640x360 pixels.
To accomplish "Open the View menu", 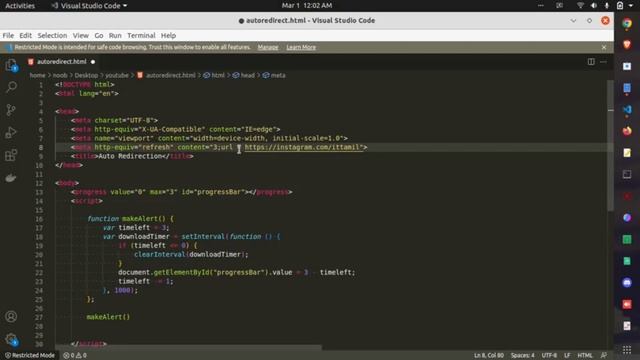I will click(x=81, y=36).
